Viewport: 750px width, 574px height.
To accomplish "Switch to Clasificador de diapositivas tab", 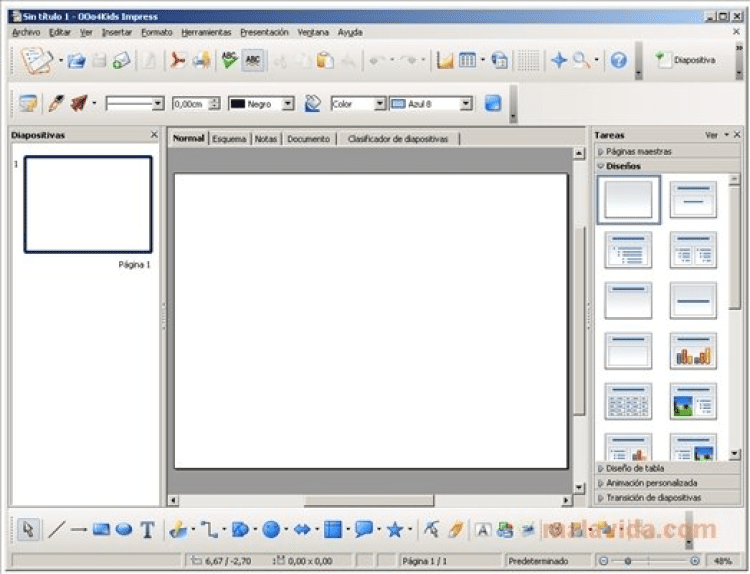I will point(398,139).
